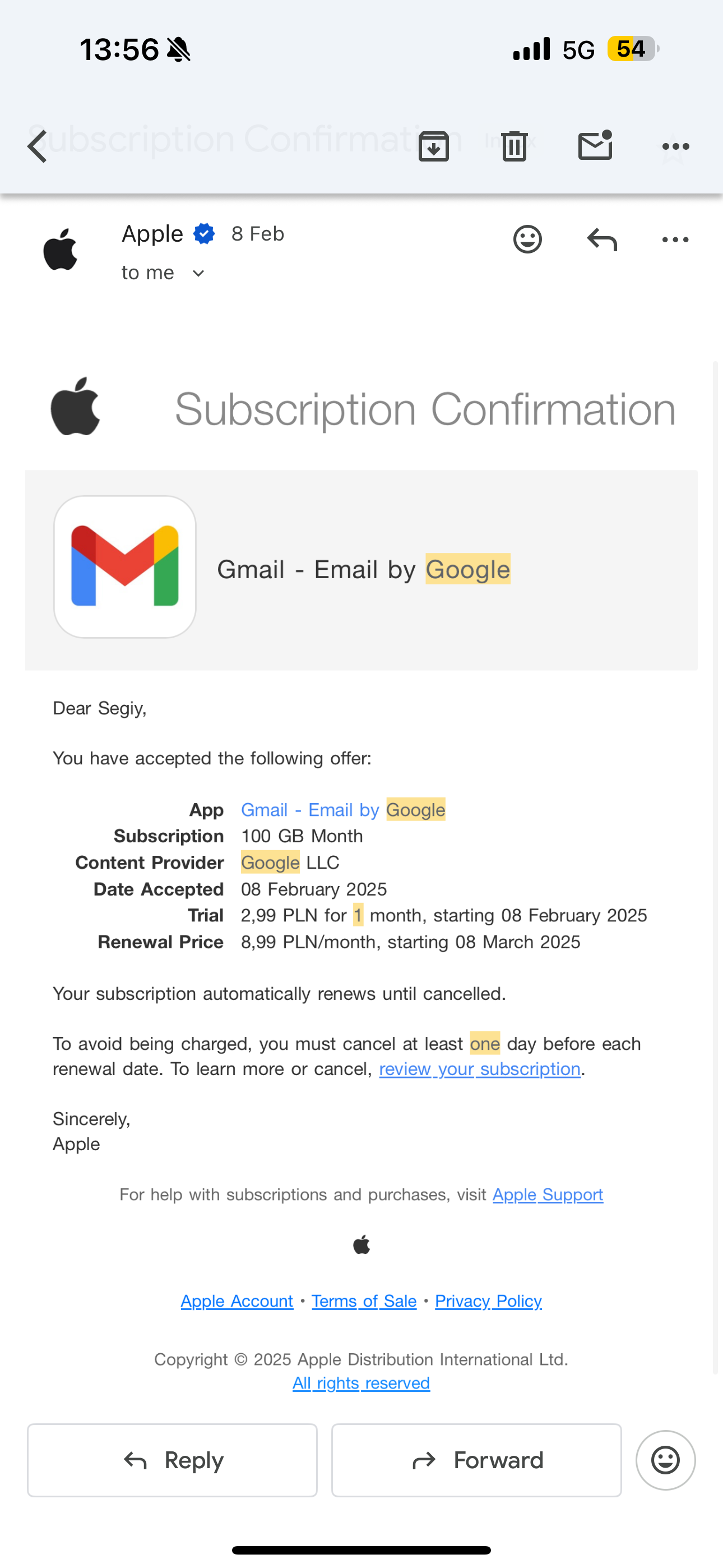Tap All rights reserved link
Viewport: 723px width, 1568px height.
[x=361, y=1383]
